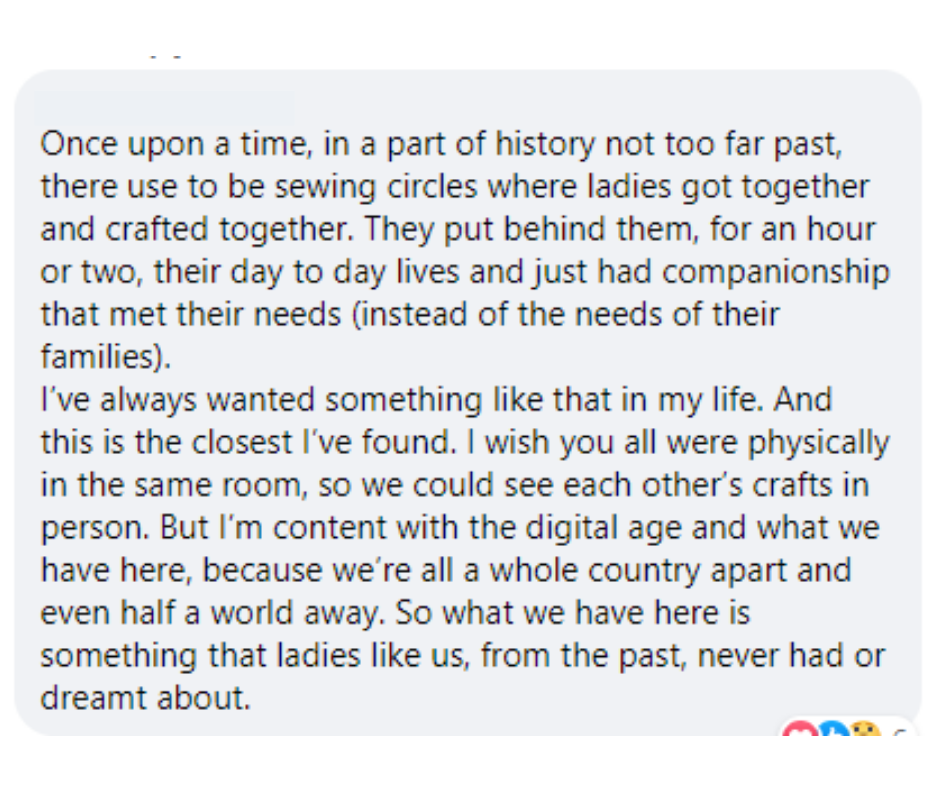Click the word 'families)' in the comment
Image resolution: width=940 pixels, height=788 pixels.
(102, 357)
